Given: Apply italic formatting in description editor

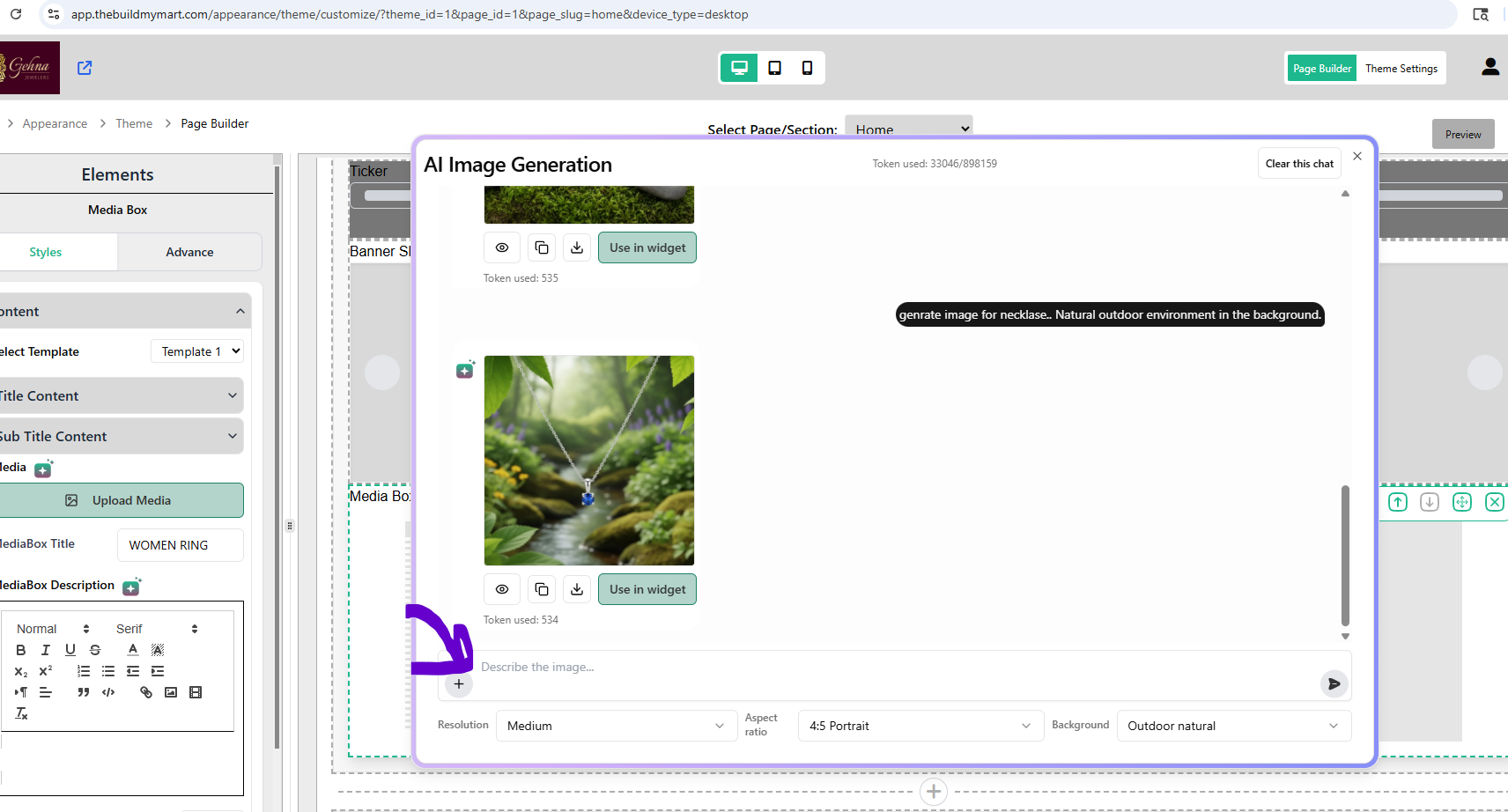Looking at the screenshot, I should 46,650.
